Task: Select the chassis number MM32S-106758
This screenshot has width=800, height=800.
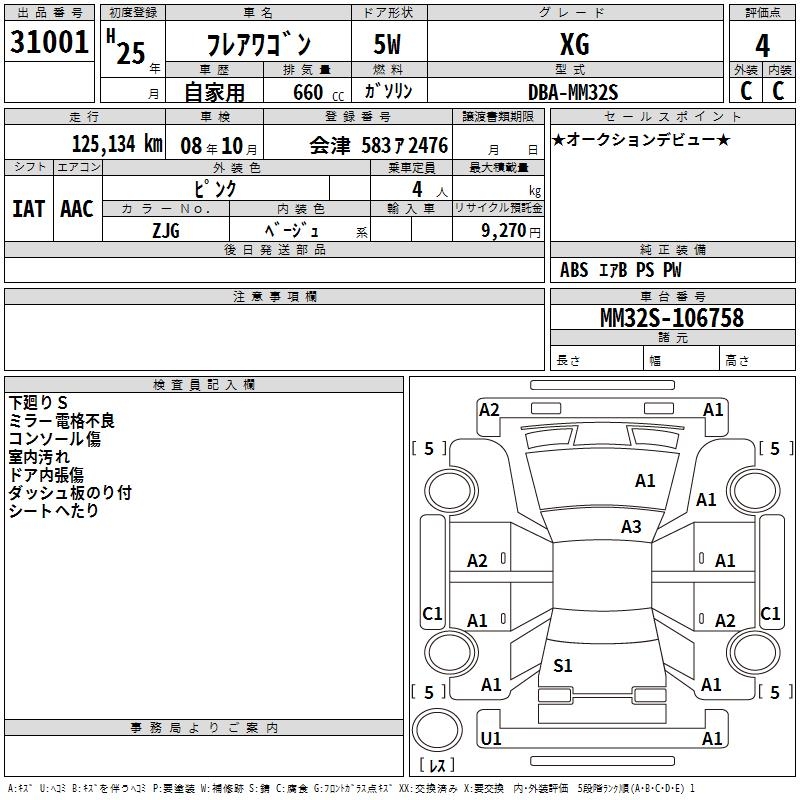Action: pos(672,318)
